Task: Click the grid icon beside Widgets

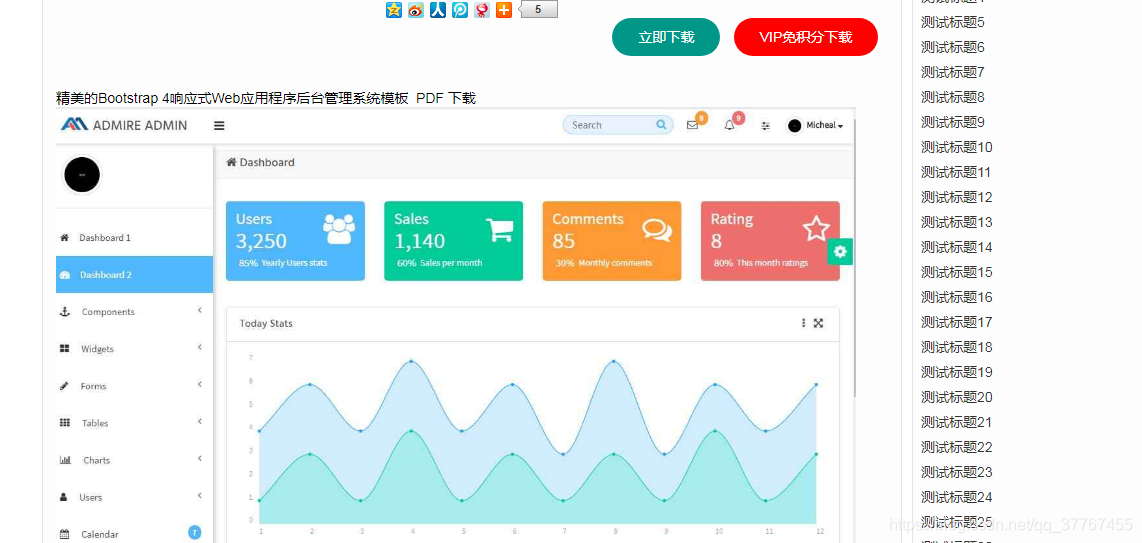Action: click(64, 349)
